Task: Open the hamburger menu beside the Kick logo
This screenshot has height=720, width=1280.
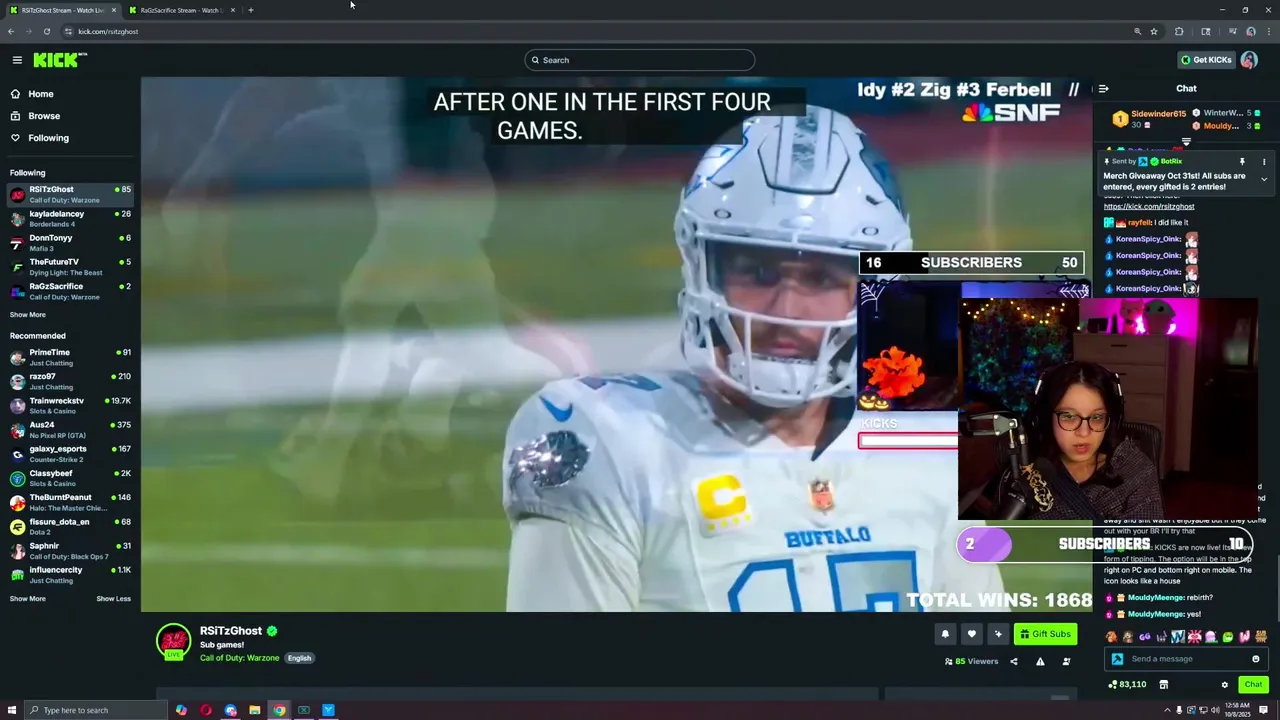Action: pyautogui.click(x=17, y=60)
